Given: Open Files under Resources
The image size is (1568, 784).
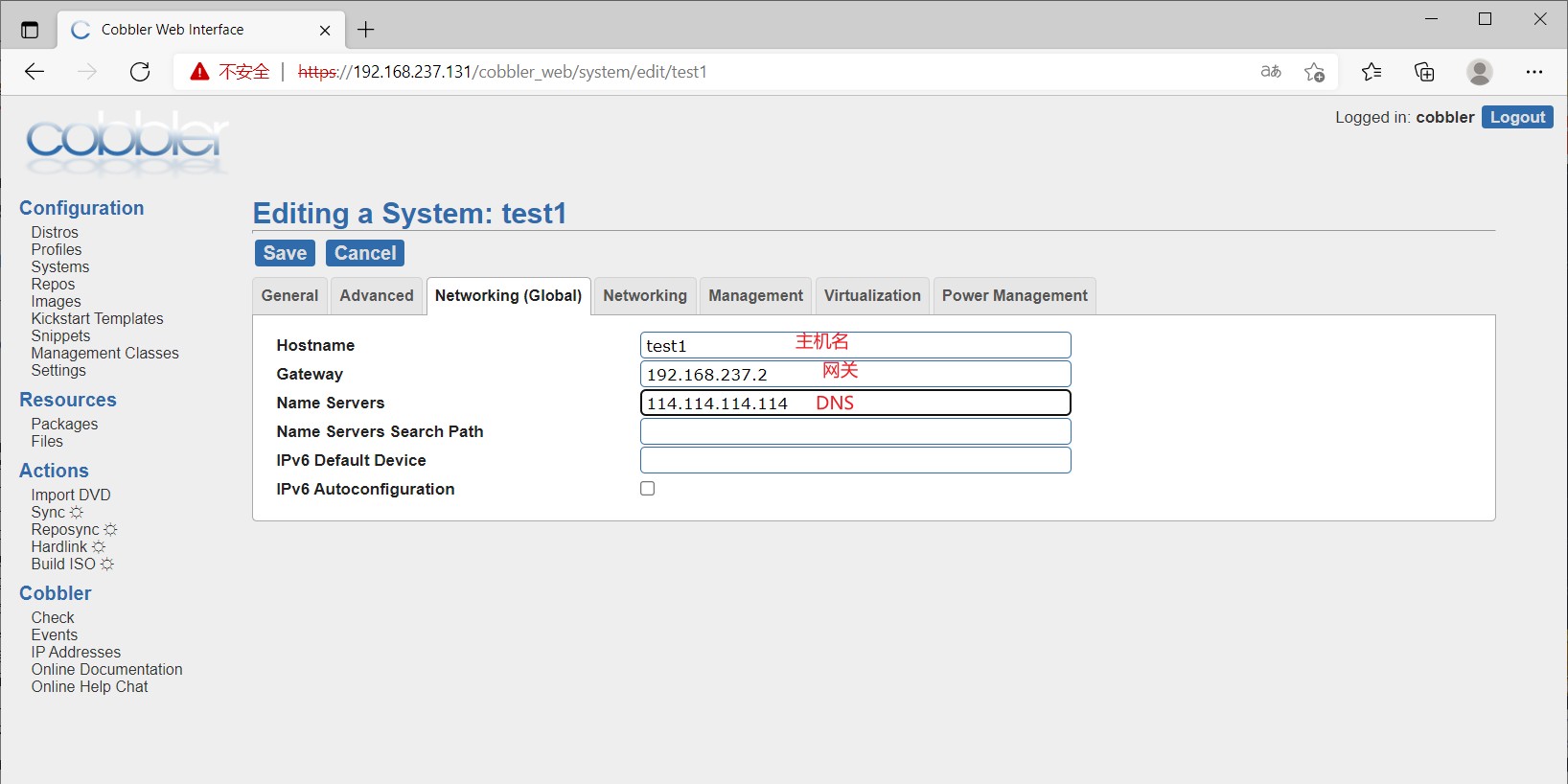Looking at the screenshot, I should coord(47,441).
